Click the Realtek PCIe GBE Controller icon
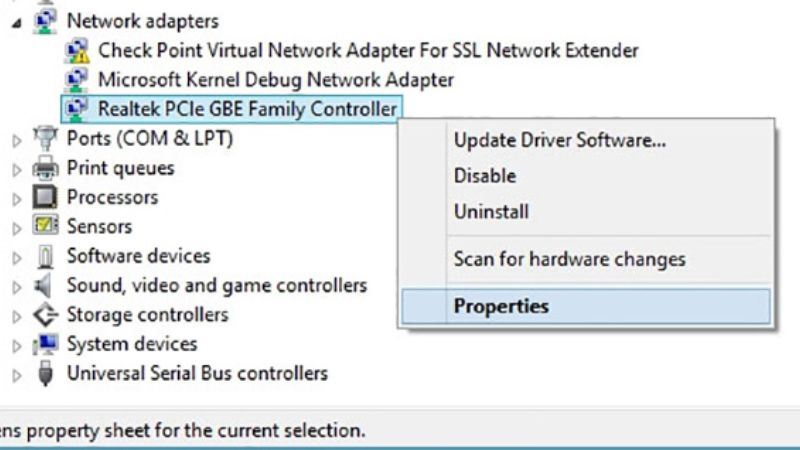This screenshot has width=800, height=450. [76, 109]
